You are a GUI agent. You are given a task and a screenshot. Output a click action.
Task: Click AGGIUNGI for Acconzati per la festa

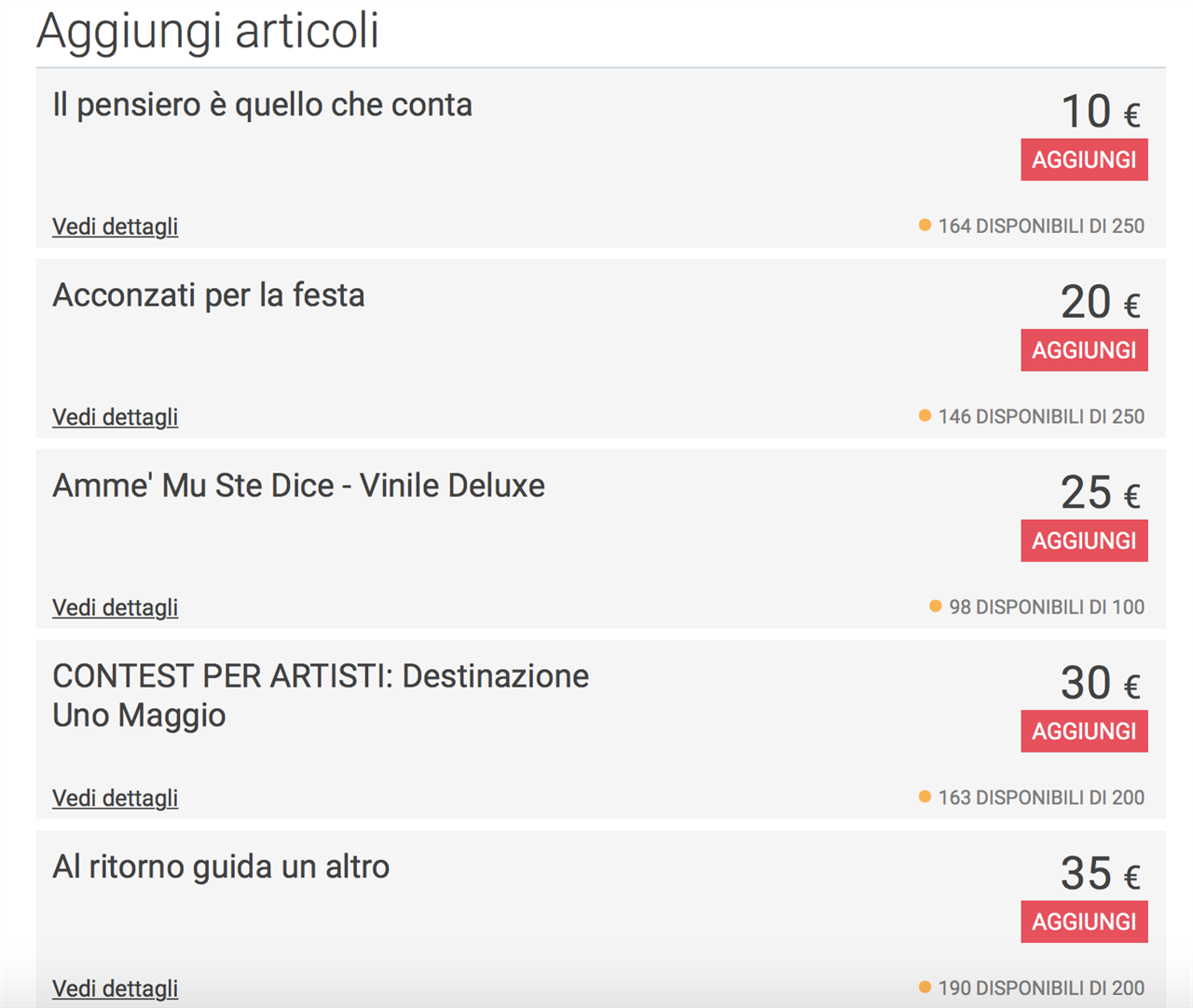pos(1084,350)
